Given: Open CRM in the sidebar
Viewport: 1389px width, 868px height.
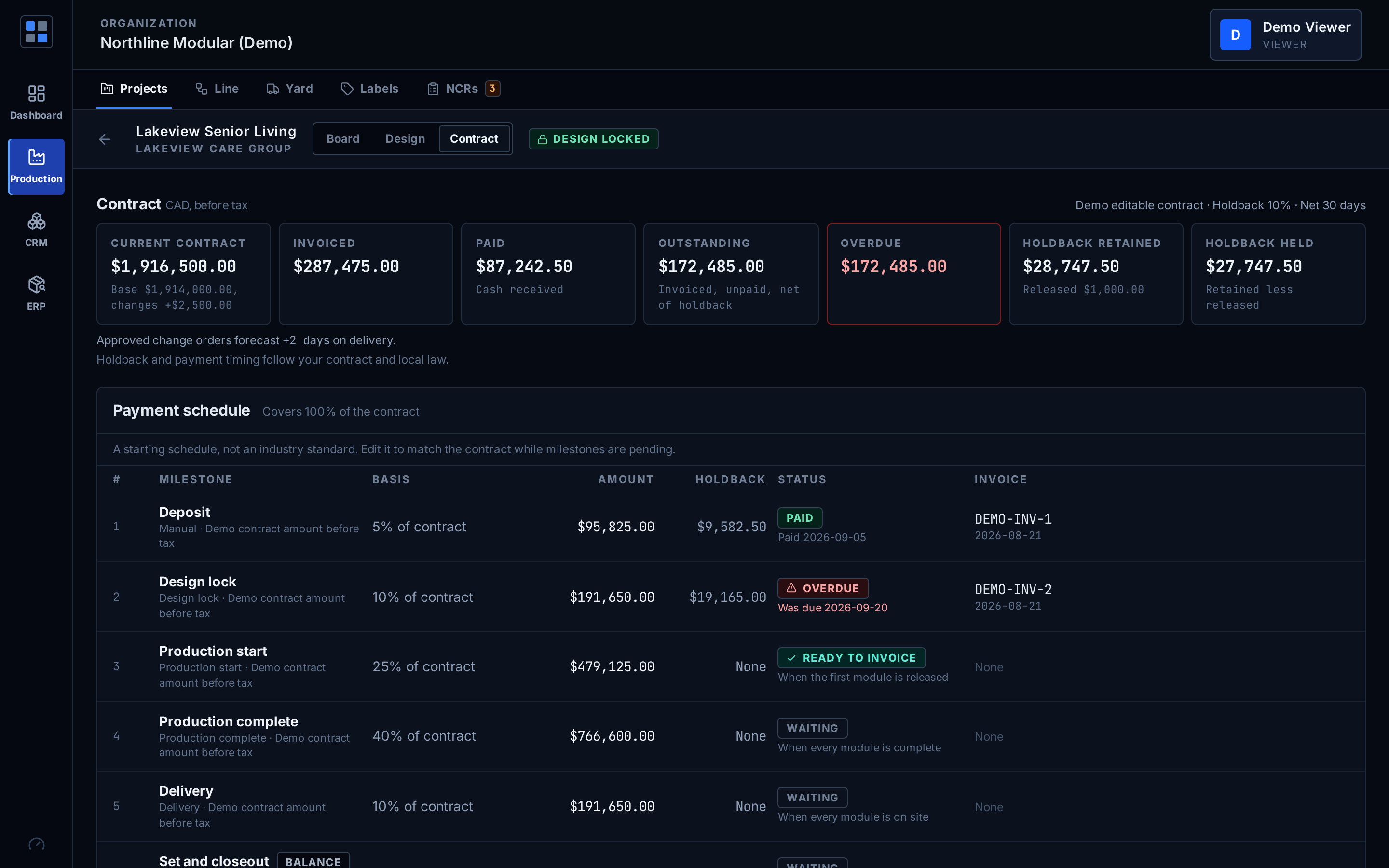Looking at the screenshot, I should [36, 230].
